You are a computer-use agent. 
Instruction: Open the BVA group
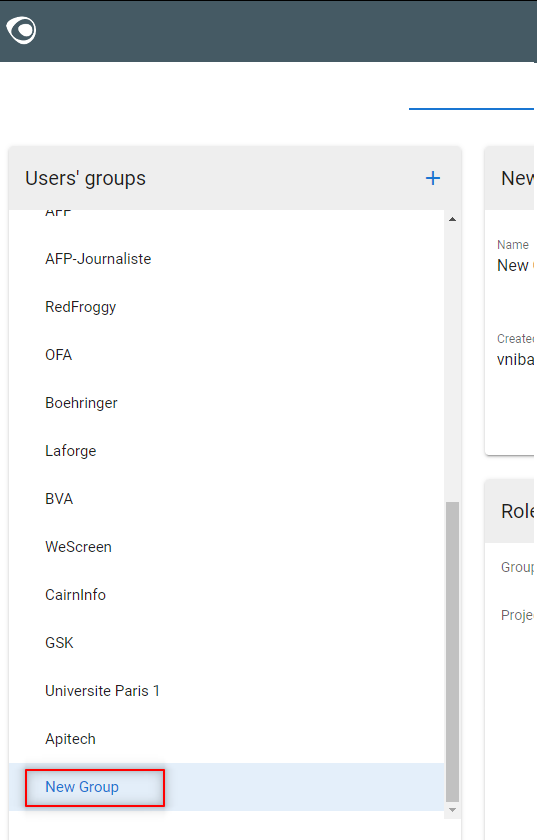pyautogui.click(x=226, y=499)
